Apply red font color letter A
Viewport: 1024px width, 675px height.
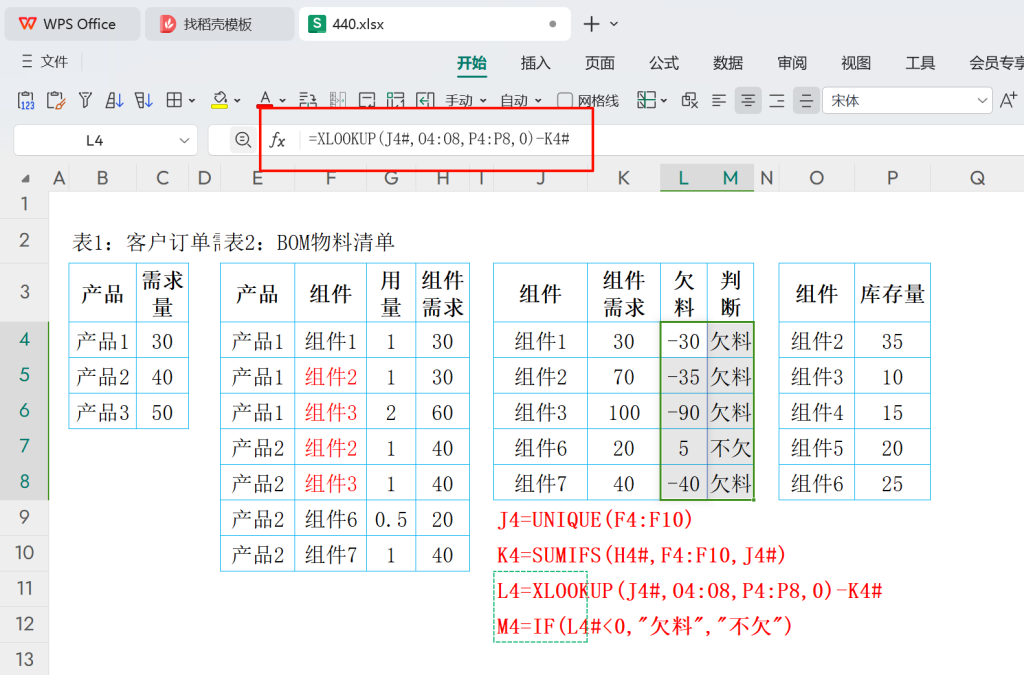(264, 100)
